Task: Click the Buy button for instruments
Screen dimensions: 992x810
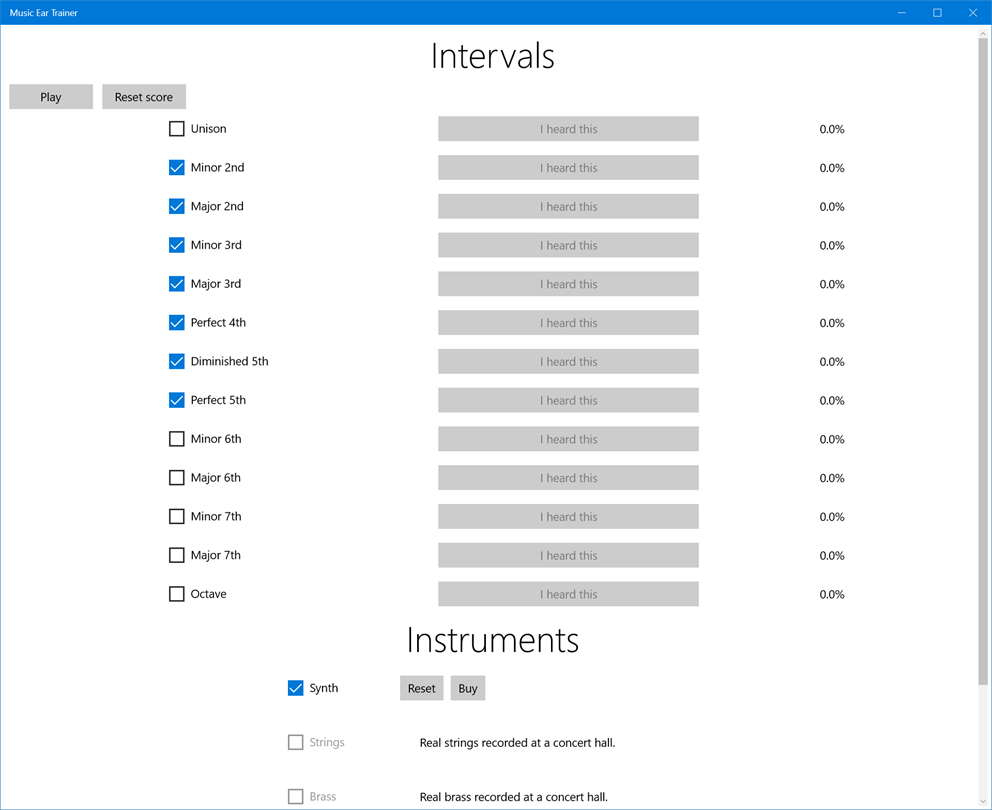Action: (468, 688)
